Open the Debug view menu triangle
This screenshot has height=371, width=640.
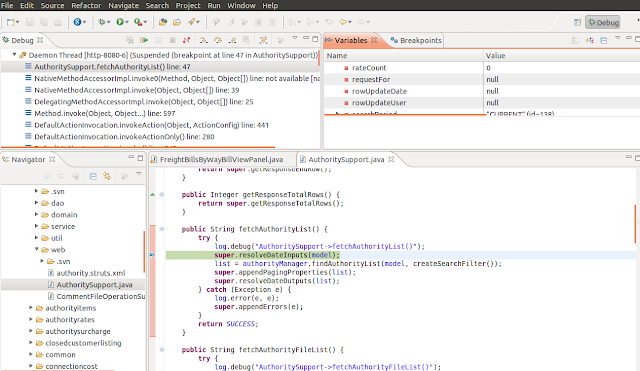click(x=295, y=38)
